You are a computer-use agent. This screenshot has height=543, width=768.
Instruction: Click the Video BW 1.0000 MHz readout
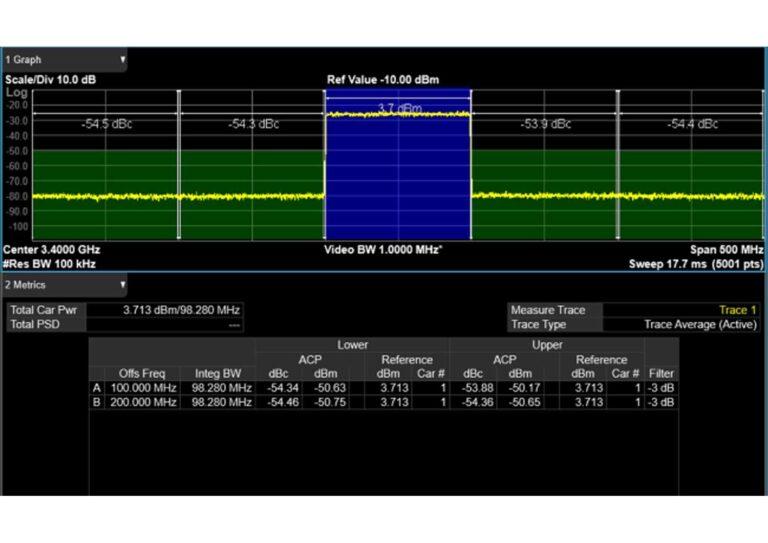coord(383,250)
